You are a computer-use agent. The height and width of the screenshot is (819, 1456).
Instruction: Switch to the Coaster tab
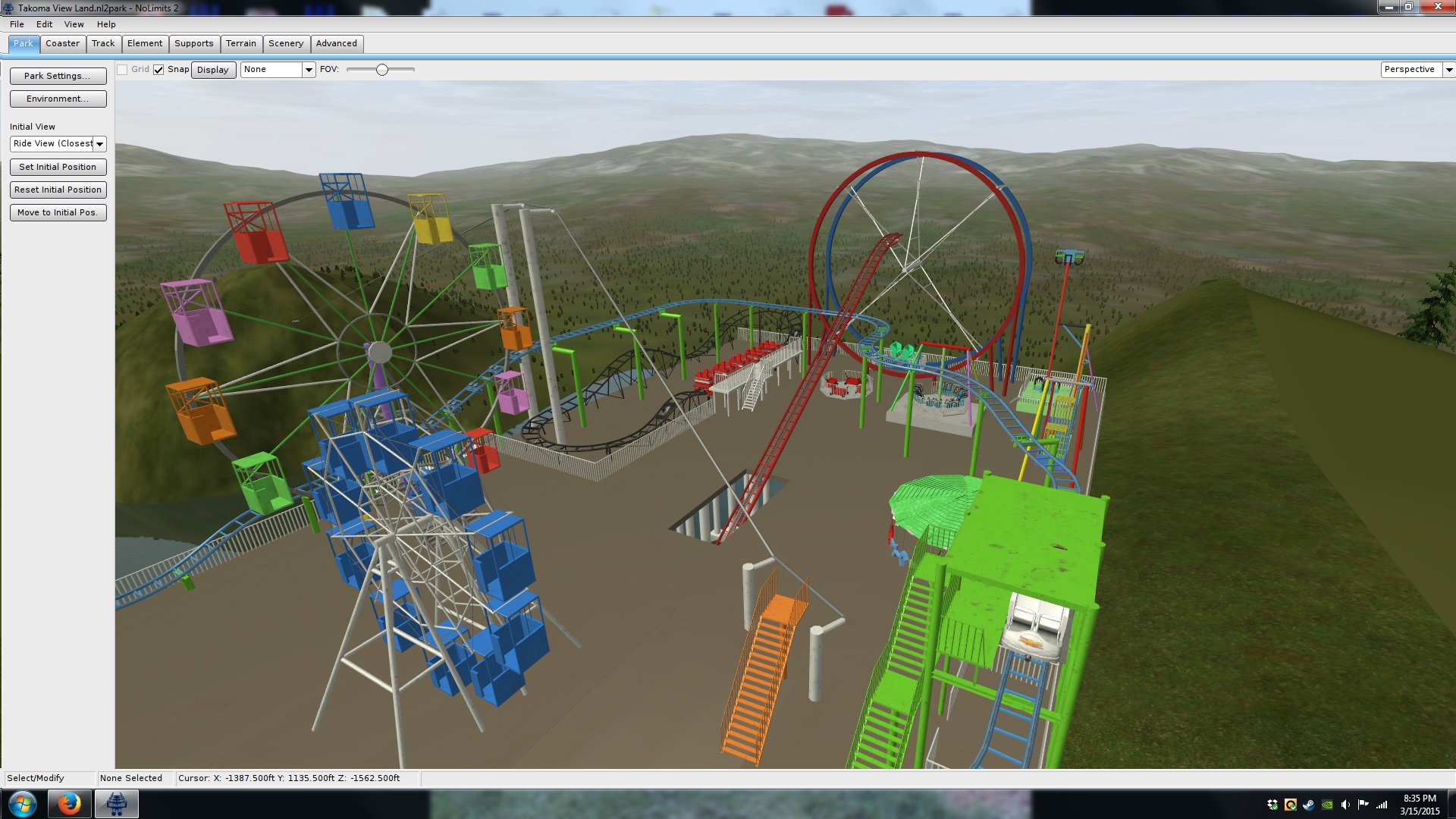coord(62,43)
